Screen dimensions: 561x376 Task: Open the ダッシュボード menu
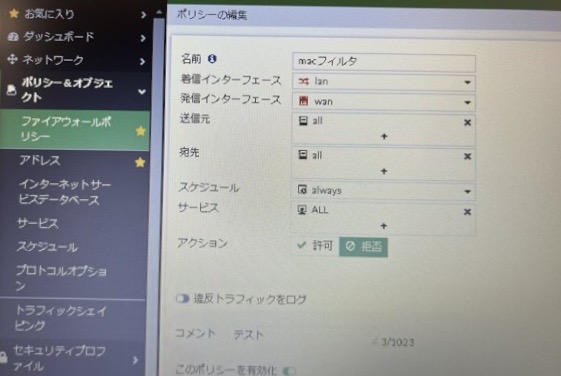tap(76, 37)
